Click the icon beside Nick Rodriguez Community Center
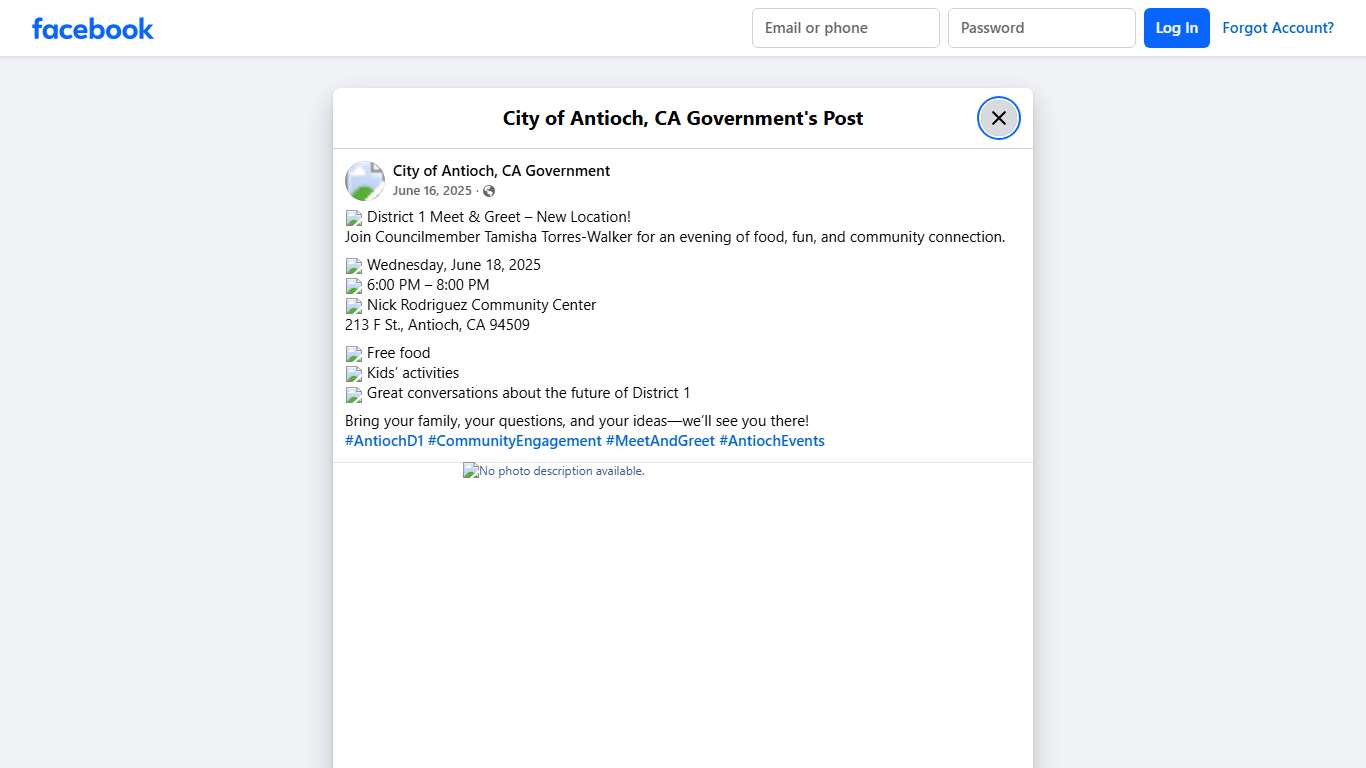1366x768 pixels. pyautogui.click(x=353, y=305)
